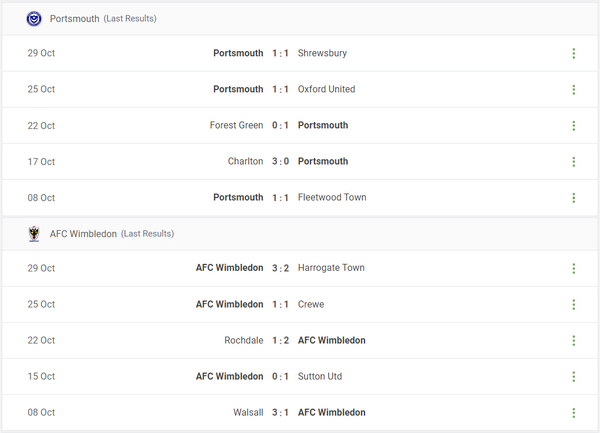Viewport: 600px width, 433px height.
Task: Click the AFC Wimbledon club crest icon
Action: point(35,234)
